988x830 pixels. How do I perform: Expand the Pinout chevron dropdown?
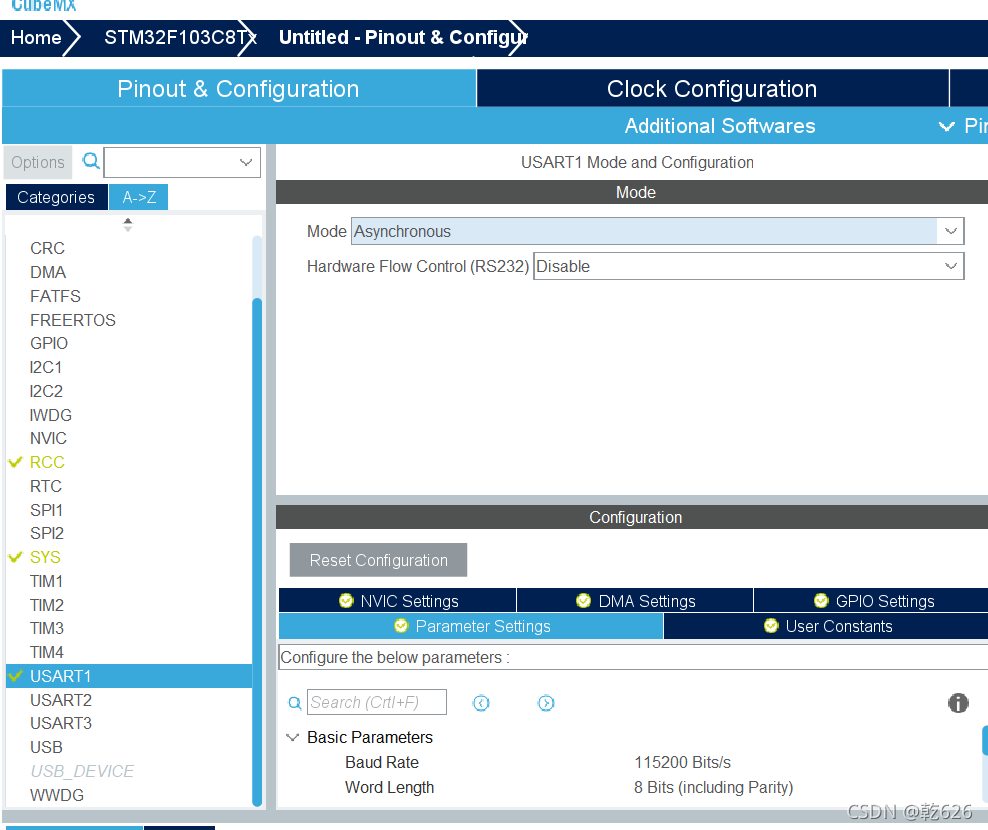[946, 126]
